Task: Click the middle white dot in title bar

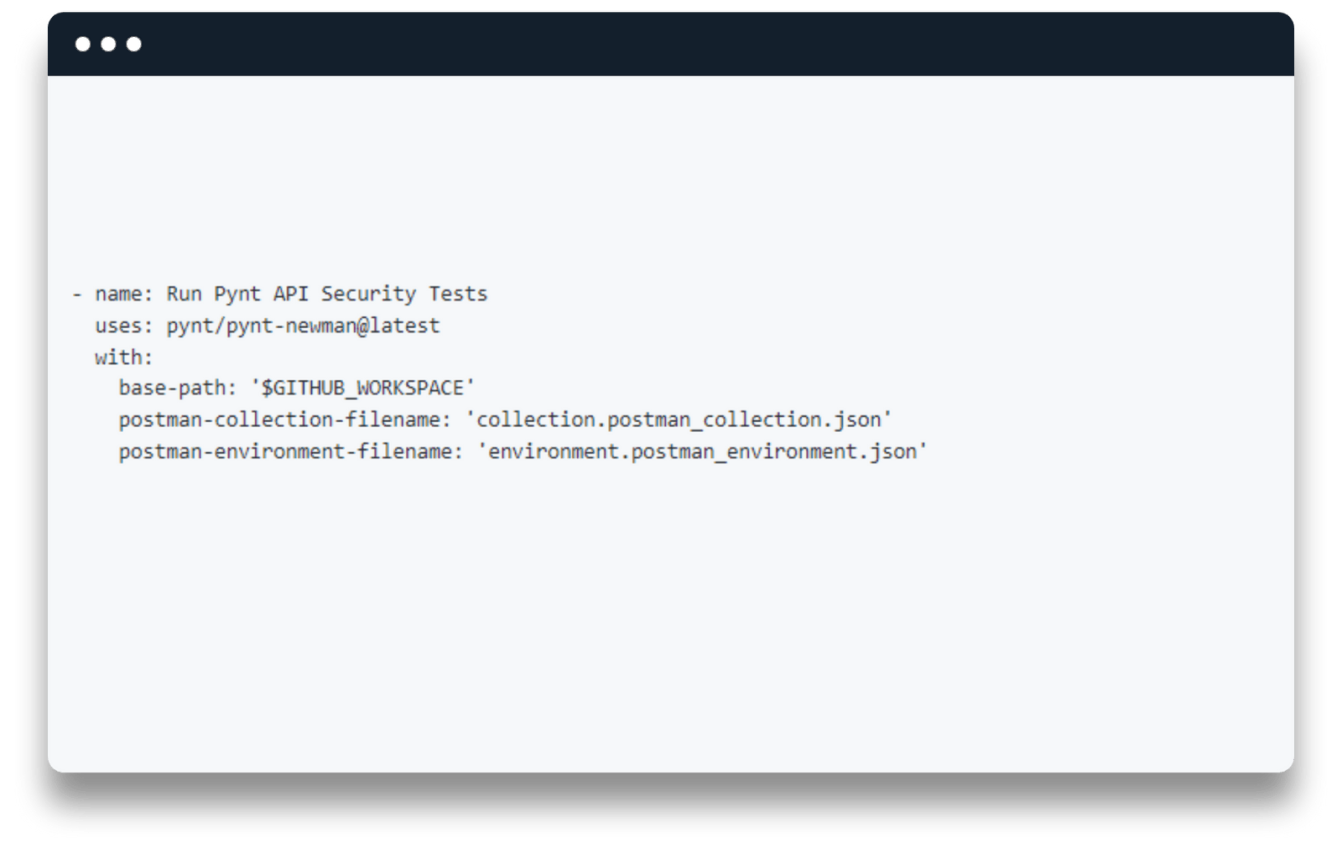Action: click(108, 44)
